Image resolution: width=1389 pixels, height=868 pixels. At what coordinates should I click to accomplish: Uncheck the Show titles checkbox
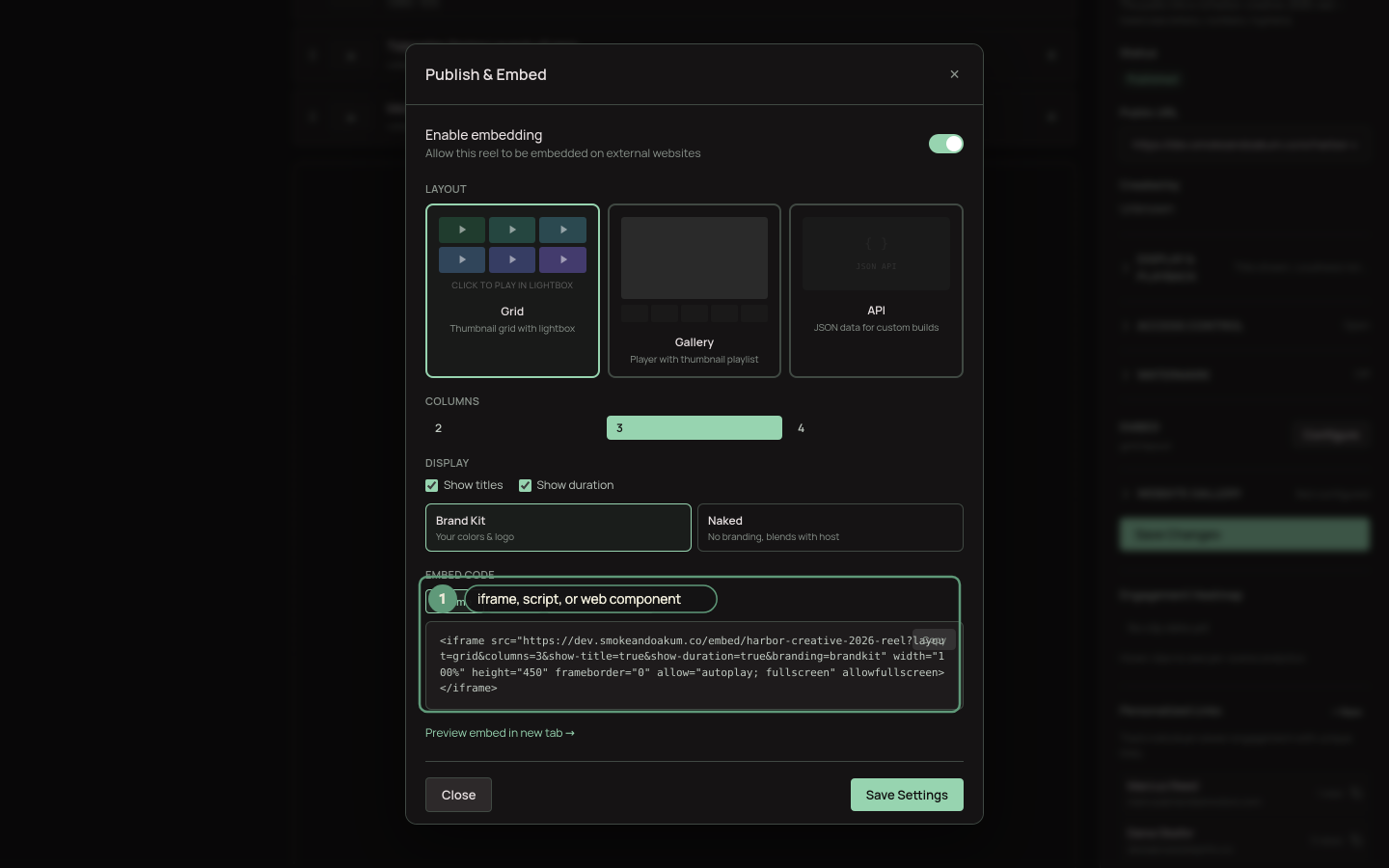(432, 485)
